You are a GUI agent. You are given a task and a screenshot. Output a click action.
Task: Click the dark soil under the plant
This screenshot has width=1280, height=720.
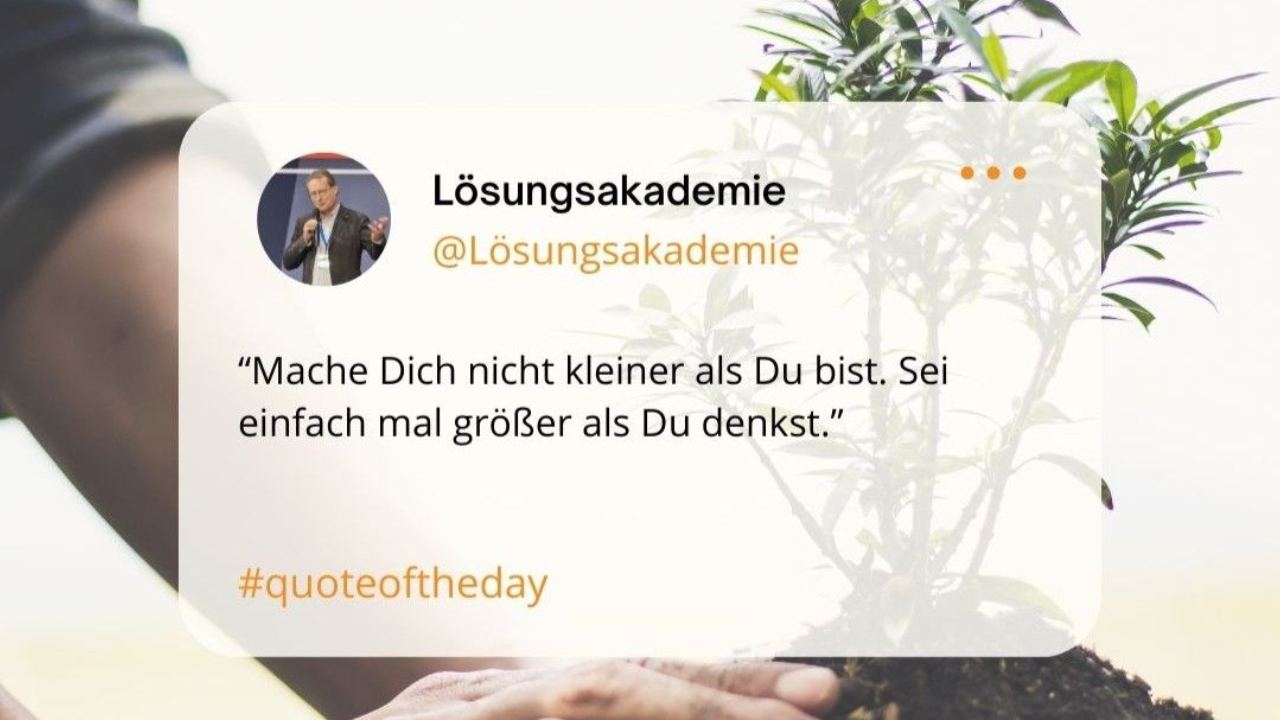tap(1000, 685)
